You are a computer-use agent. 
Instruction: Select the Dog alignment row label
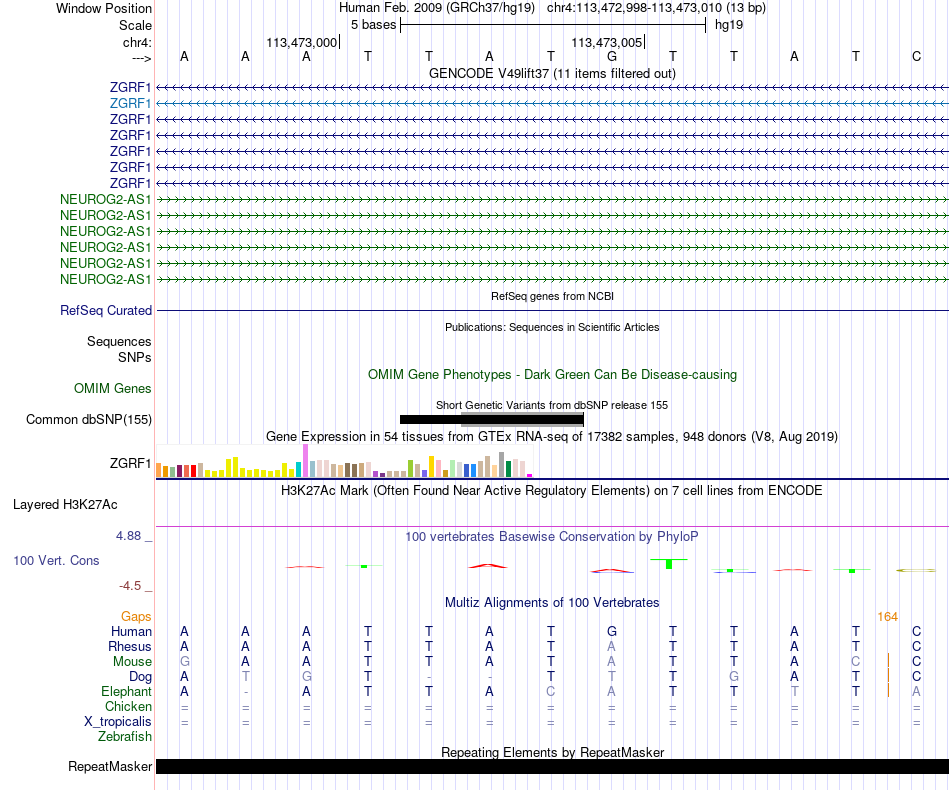tap(140, 677)
